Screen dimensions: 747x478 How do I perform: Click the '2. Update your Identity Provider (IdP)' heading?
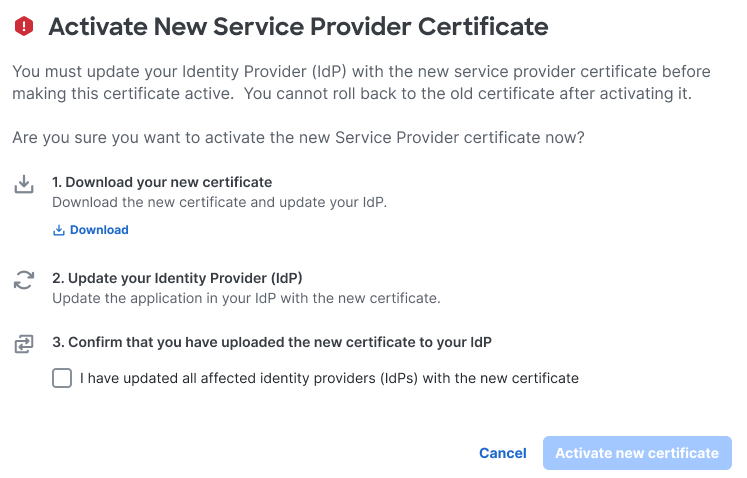coord(177,278)
